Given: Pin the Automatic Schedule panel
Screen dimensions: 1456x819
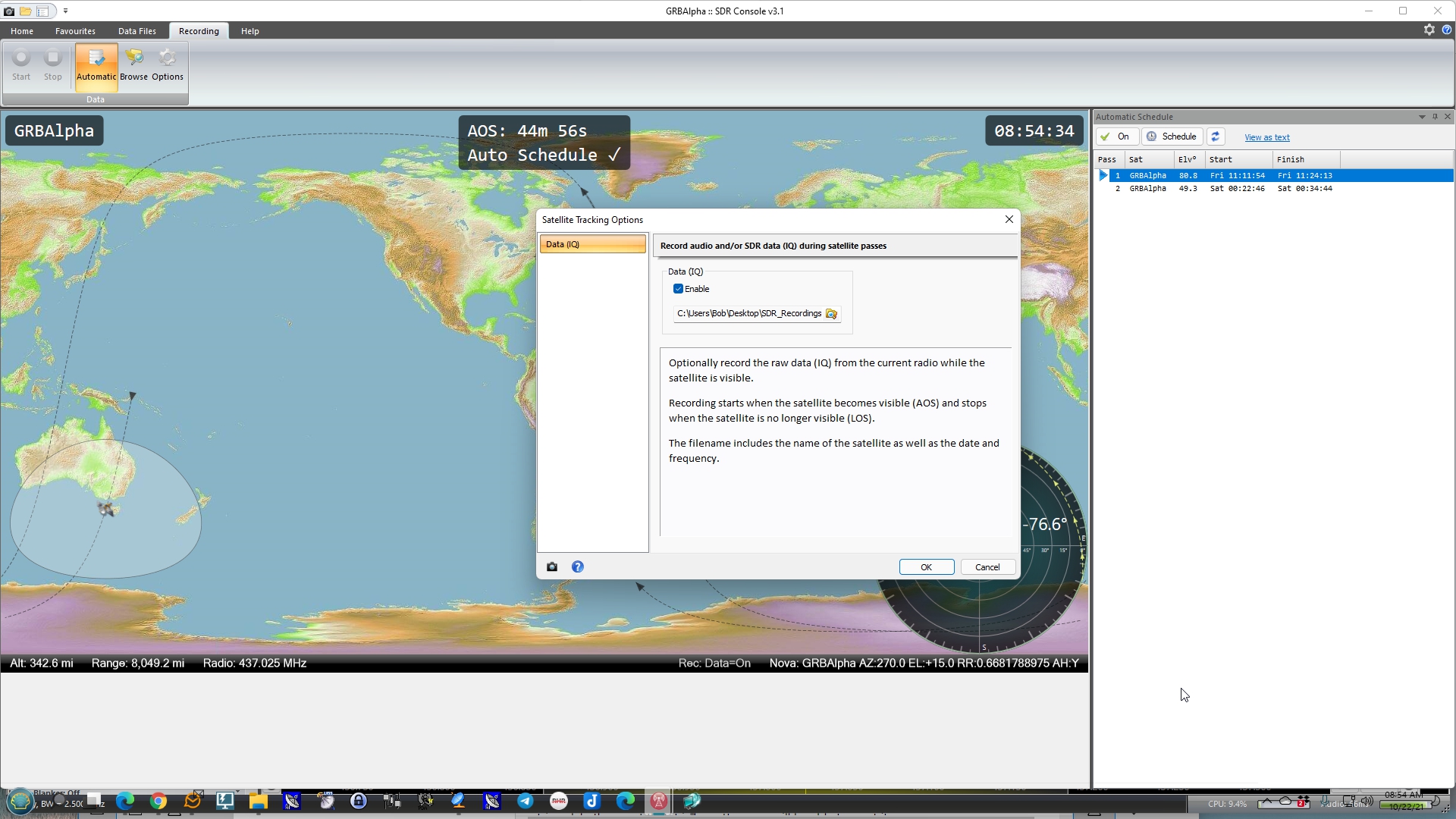Looking at the screenshot, I should click(1435, 117).
